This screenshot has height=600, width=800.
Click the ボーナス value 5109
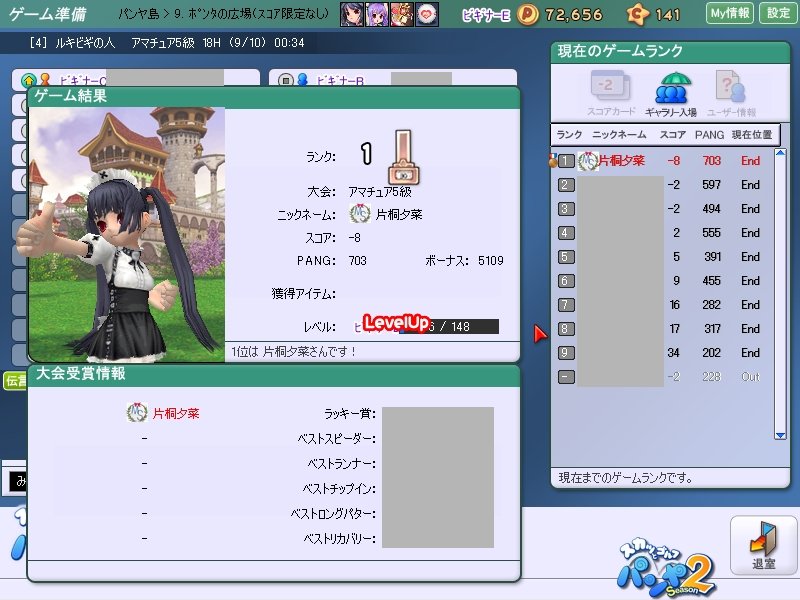tap(490, 261)
